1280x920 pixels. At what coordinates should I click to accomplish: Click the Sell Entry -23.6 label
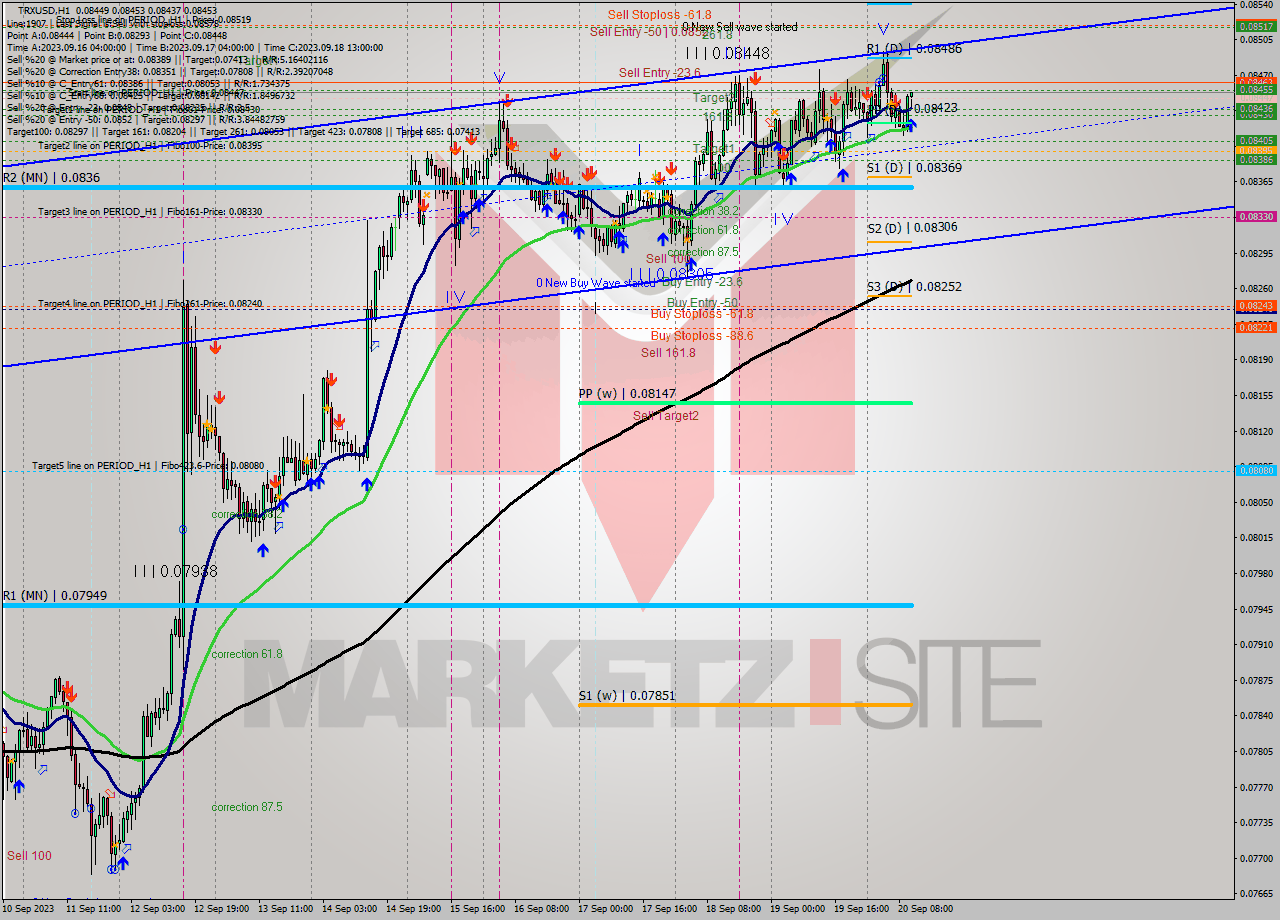coord(660,72)
